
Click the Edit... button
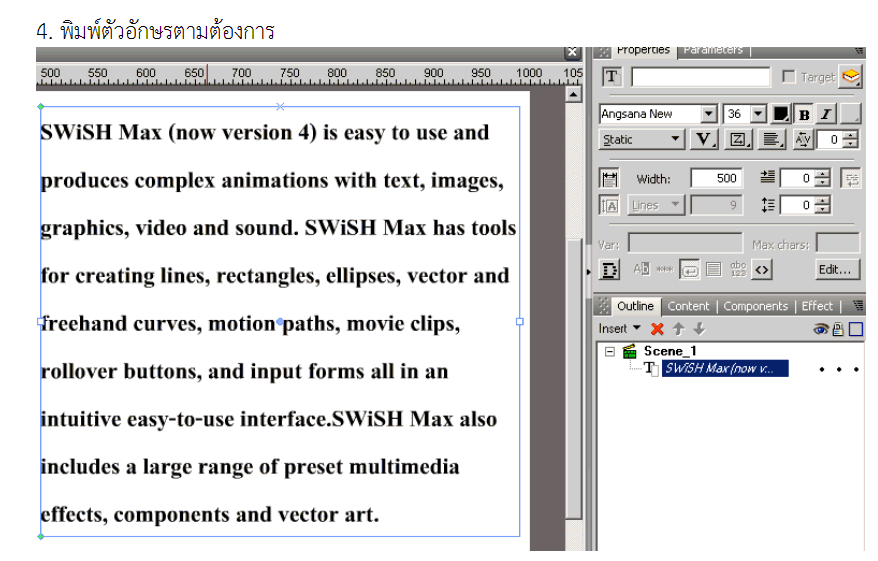point(837,269)
